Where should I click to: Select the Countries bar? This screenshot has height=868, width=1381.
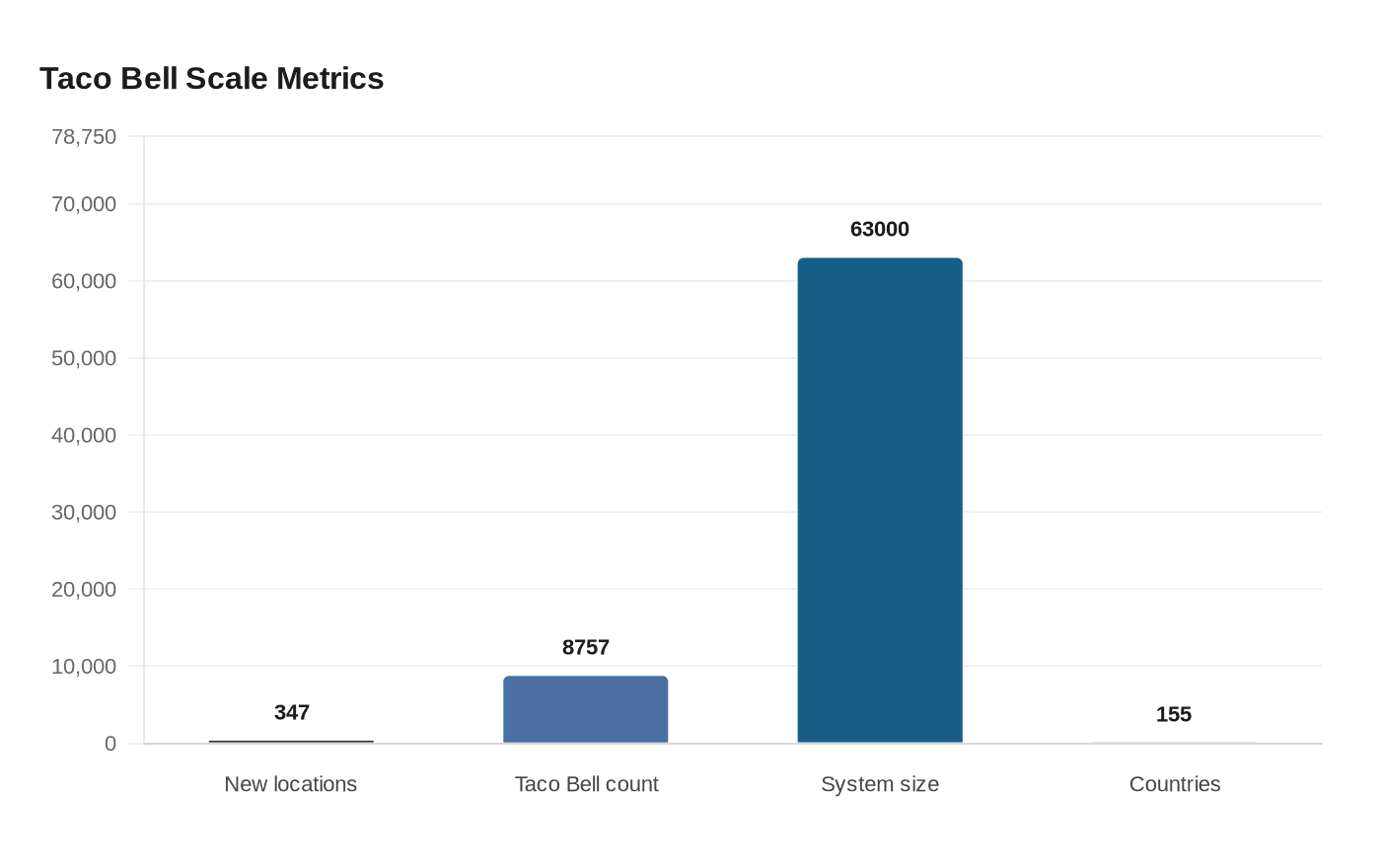pyautogui.click(x=1174, y=741)
